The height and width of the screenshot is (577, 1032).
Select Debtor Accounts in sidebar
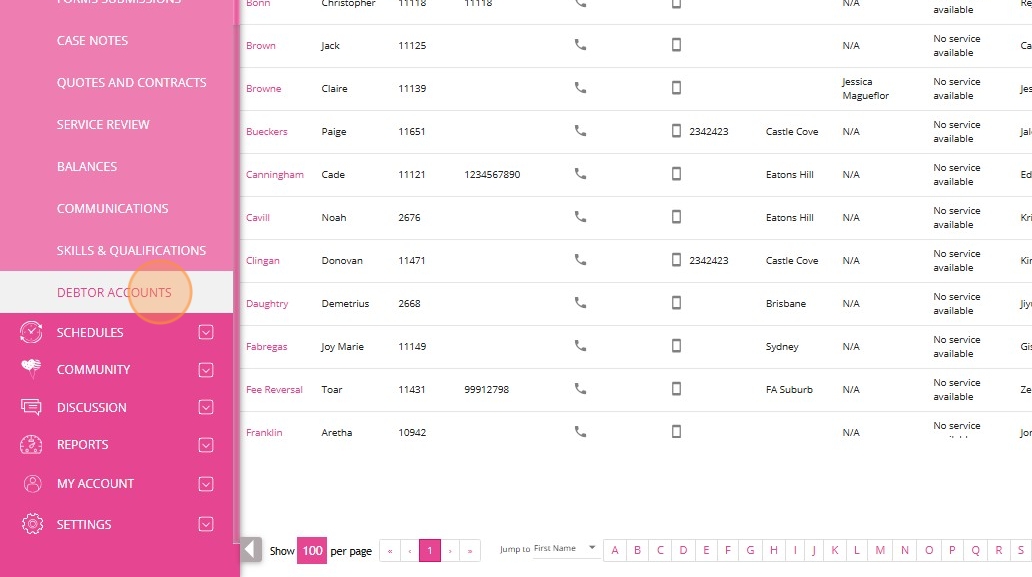click(x=114, y=292)
